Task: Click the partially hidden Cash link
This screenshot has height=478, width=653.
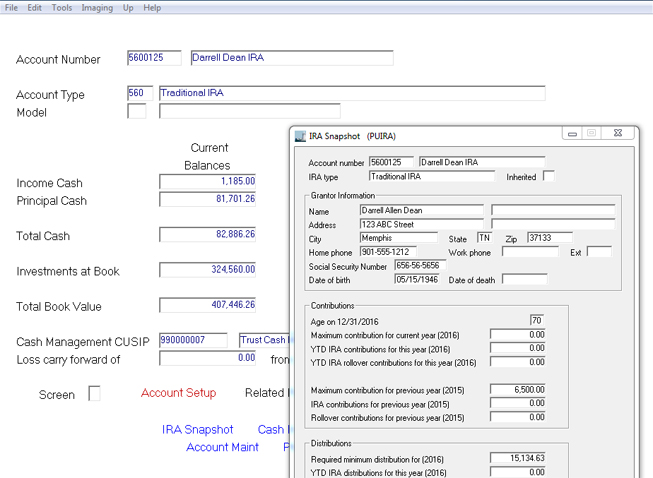Action: coord(273,429)
